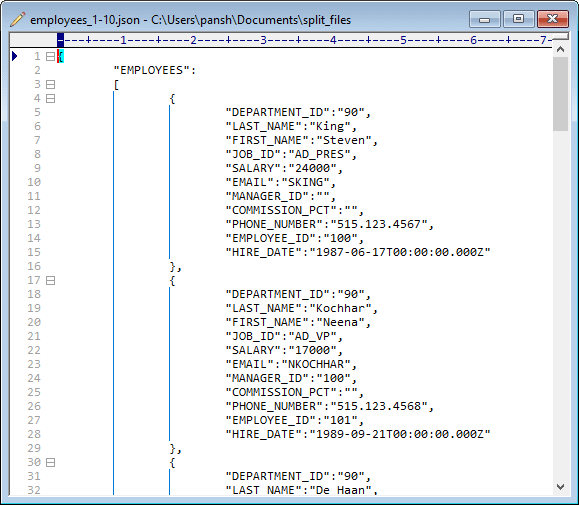Click the vertical scrollbar thumb
579x505 pixels.
pos(560,94)
